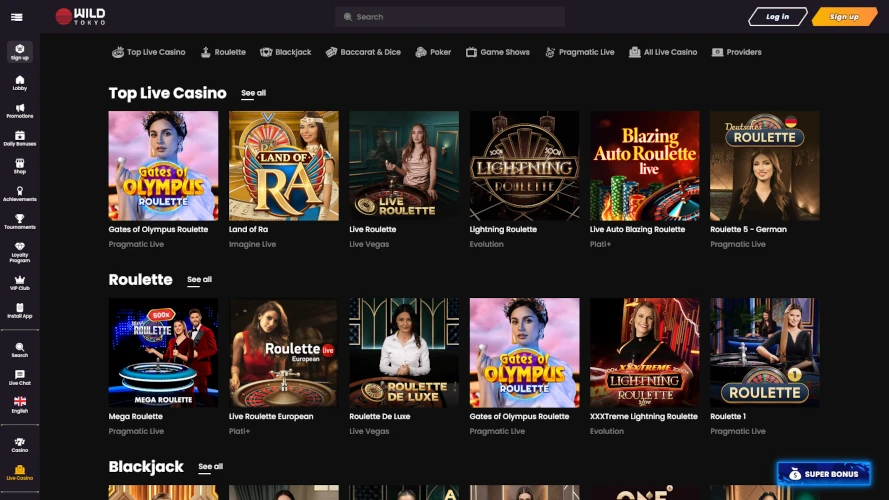
Task: Open Land of Ra game thumbnail
Action: click(x=283, y=166)
